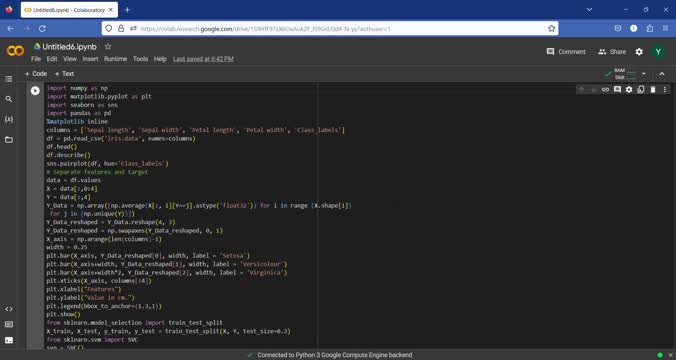676x360 pixels.
Task: Open the code snippets icon
Action: 9,309
